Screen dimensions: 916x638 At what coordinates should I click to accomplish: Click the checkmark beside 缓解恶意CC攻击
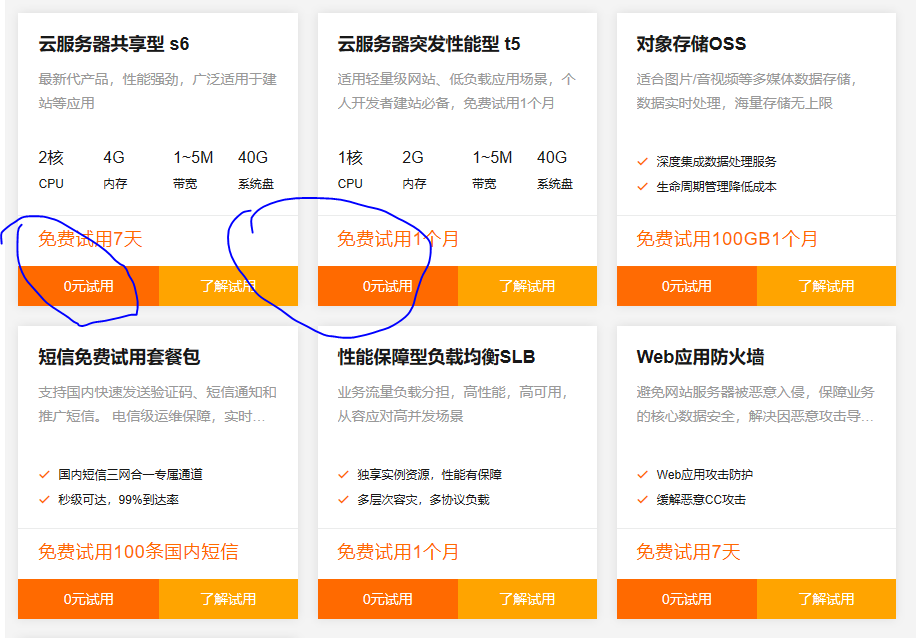pos(643,500)
